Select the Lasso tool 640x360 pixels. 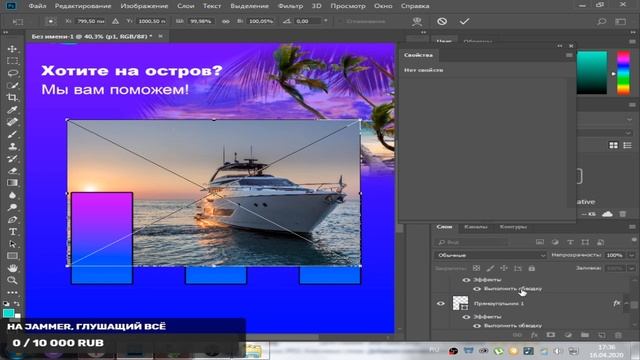(12, 73)
